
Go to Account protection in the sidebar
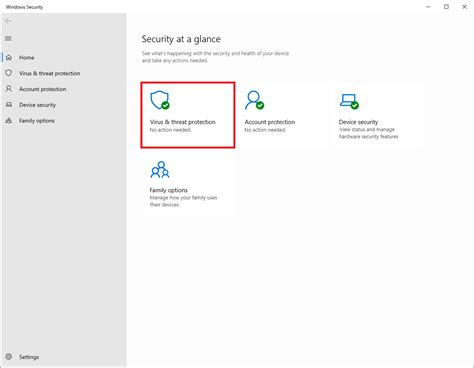click(43, 89)
